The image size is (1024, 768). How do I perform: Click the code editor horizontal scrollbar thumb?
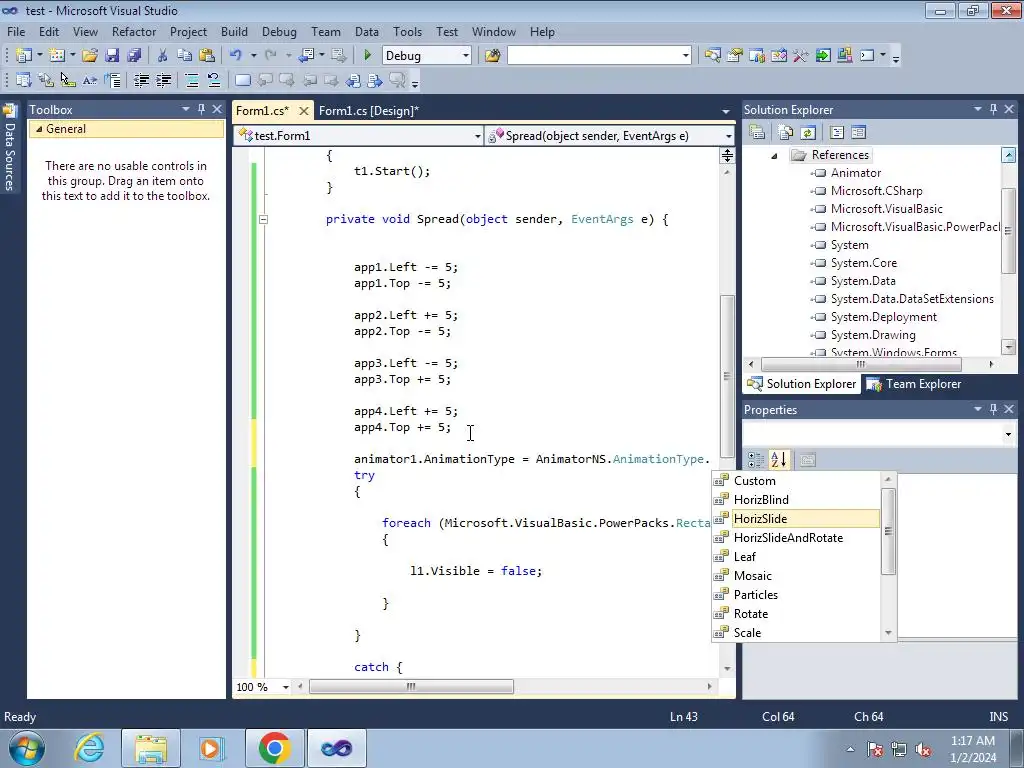click(411, 687)
